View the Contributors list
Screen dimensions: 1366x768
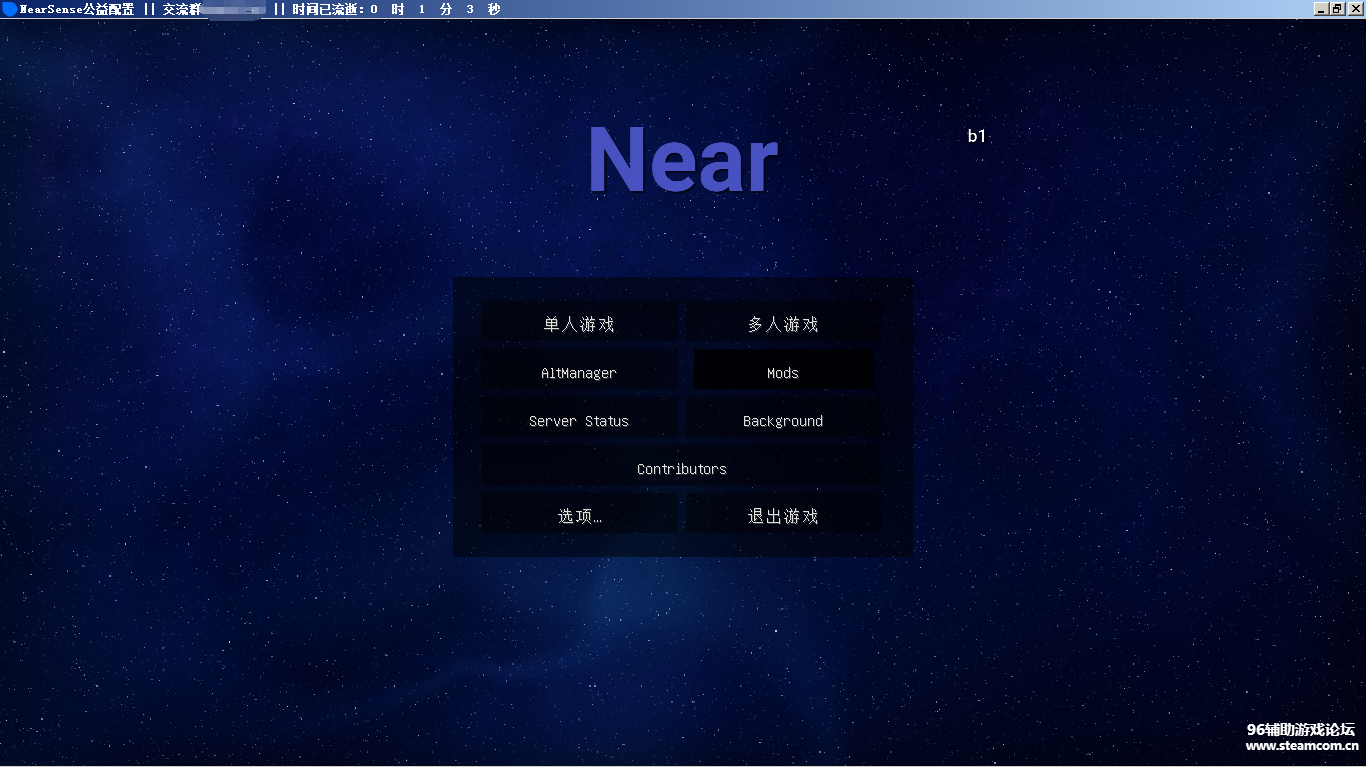(x=682, y=468)
